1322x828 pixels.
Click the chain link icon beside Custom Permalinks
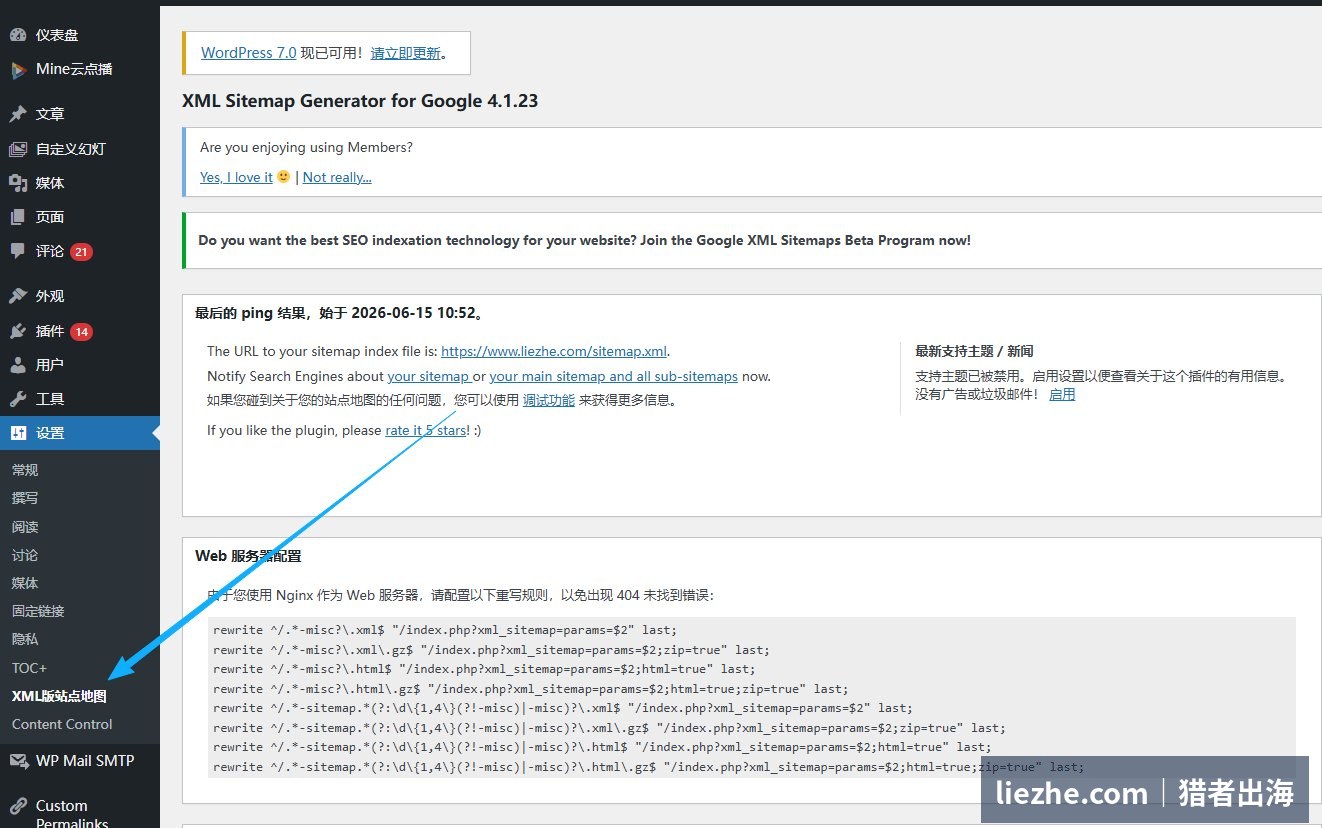[18, 806]
